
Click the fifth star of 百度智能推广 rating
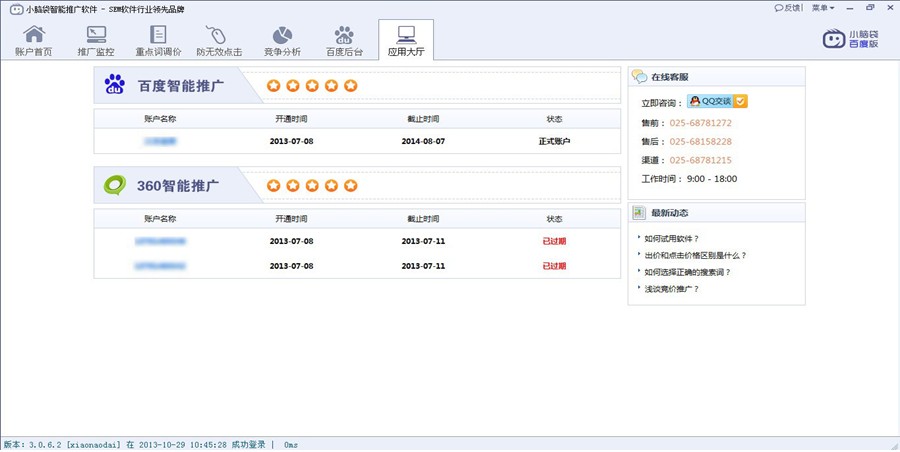pos(350,86)
